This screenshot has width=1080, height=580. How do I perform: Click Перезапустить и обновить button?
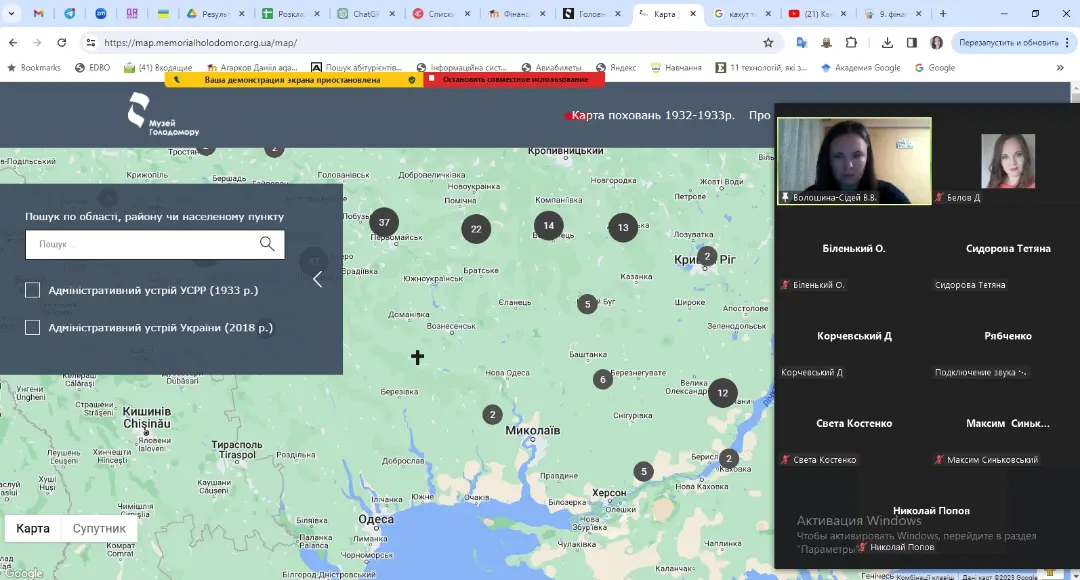(x=1008, y=43)
